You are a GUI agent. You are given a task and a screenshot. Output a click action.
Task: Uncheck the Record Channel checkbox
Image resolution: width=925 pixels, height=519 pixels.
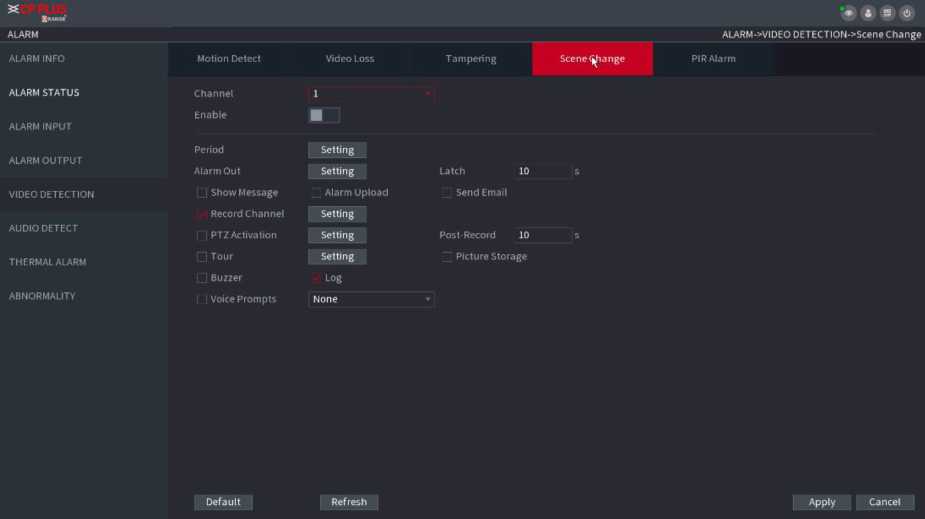point(202,214)
